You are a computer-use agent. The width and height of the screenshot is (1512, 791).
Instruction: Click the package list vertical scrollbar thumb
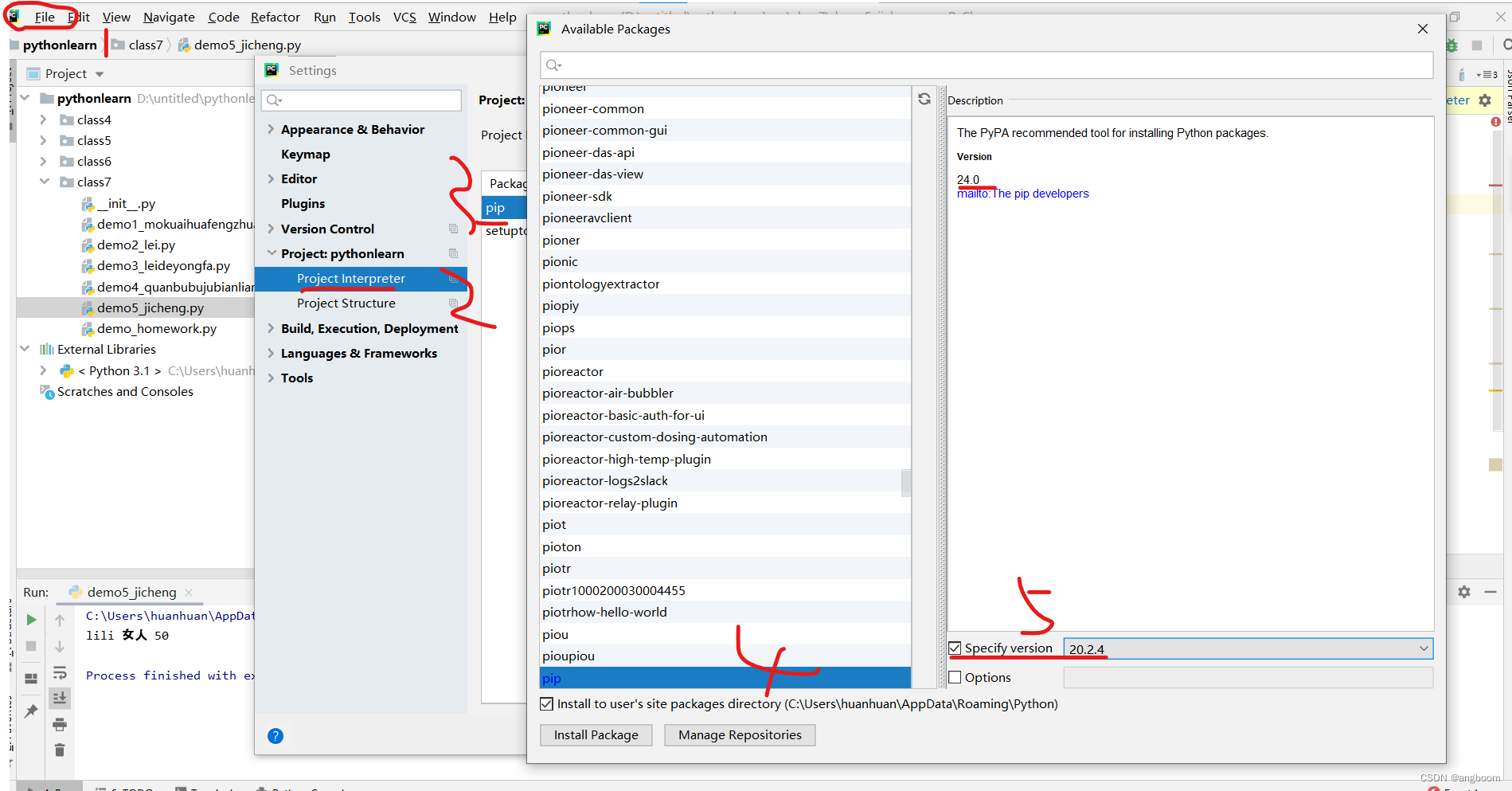(906, 483)
